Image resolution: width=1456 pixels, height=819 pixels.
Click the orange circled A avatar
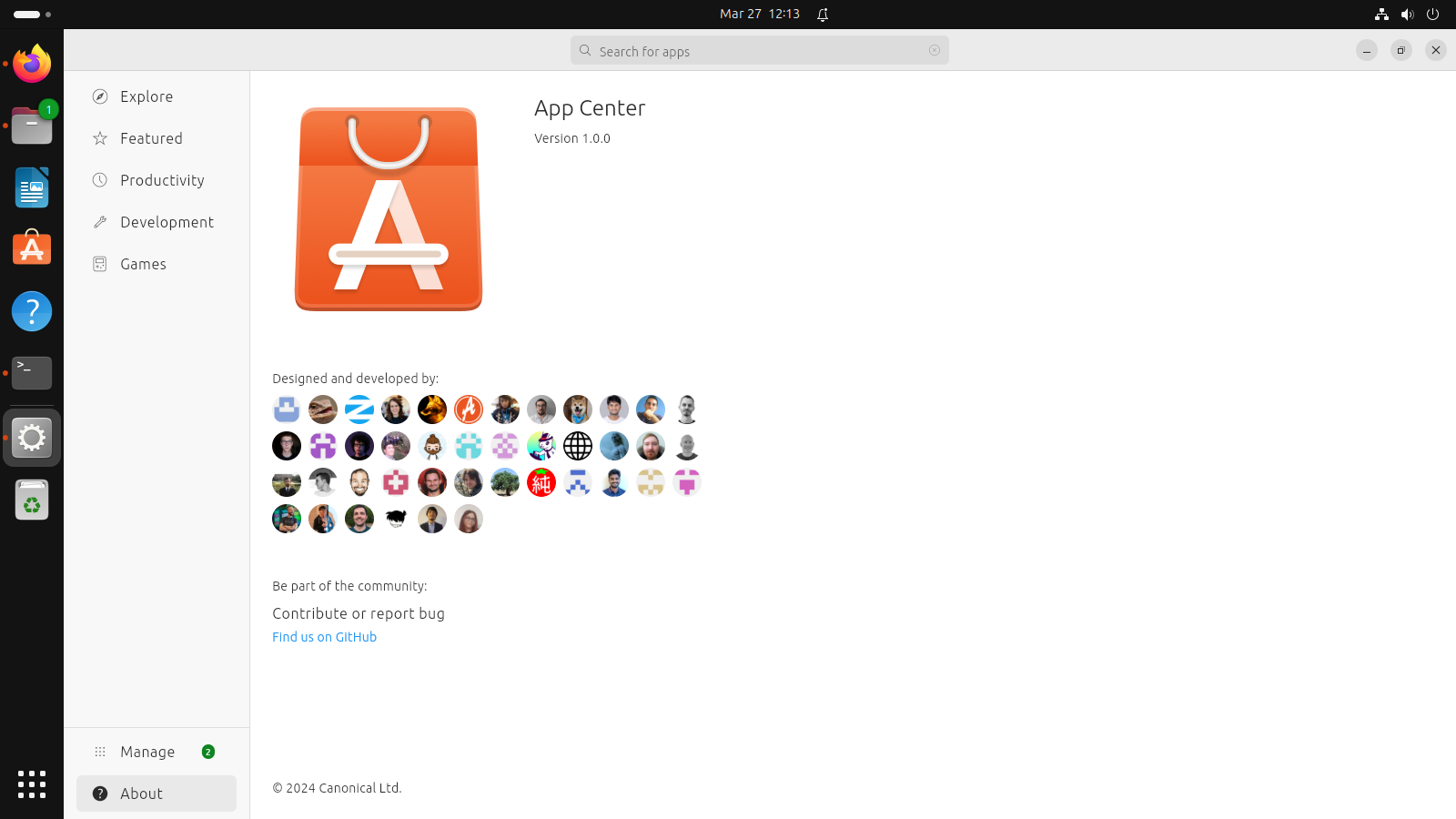469,409
